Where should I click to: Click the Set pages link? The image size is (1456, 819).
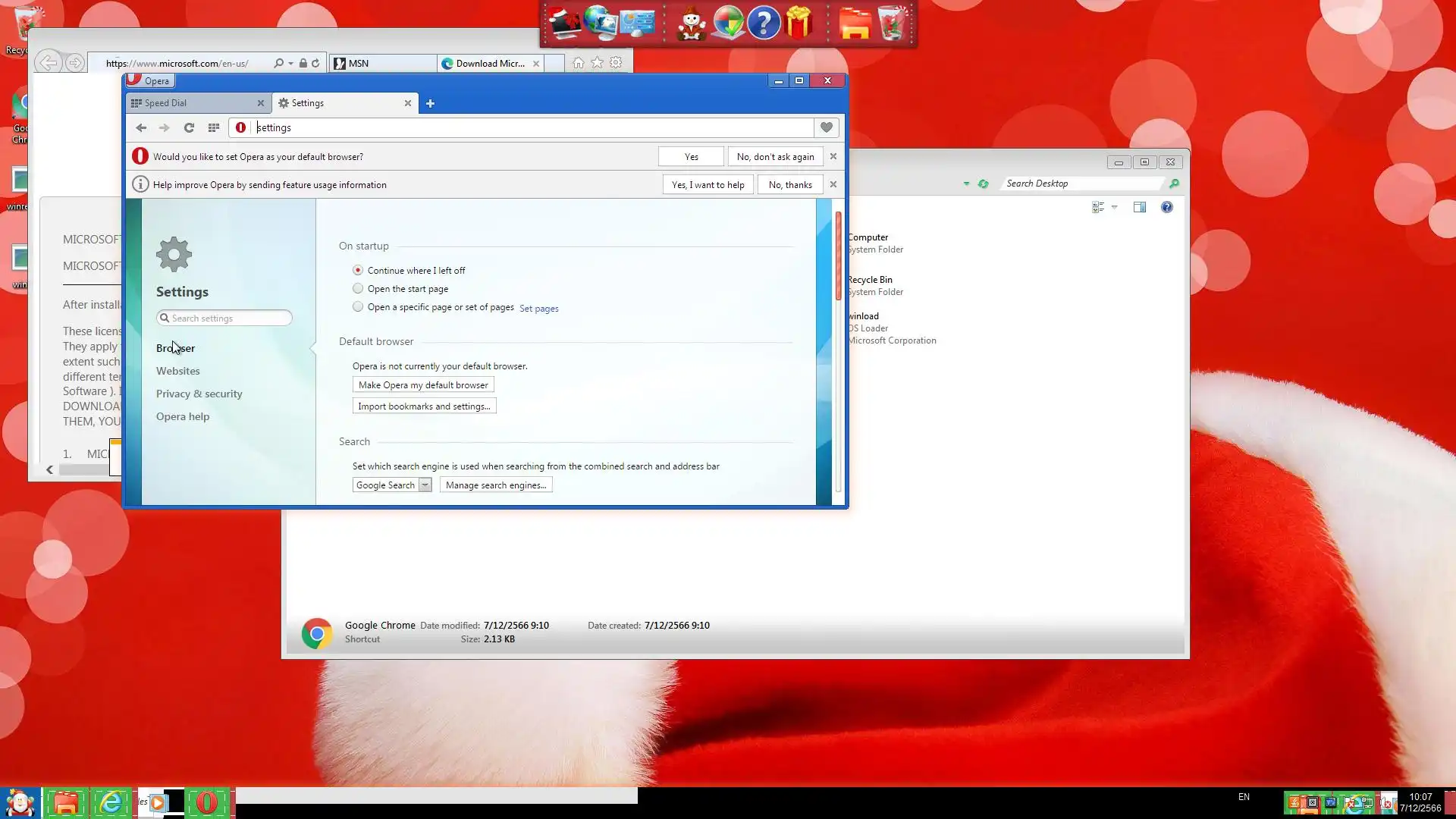538,309
